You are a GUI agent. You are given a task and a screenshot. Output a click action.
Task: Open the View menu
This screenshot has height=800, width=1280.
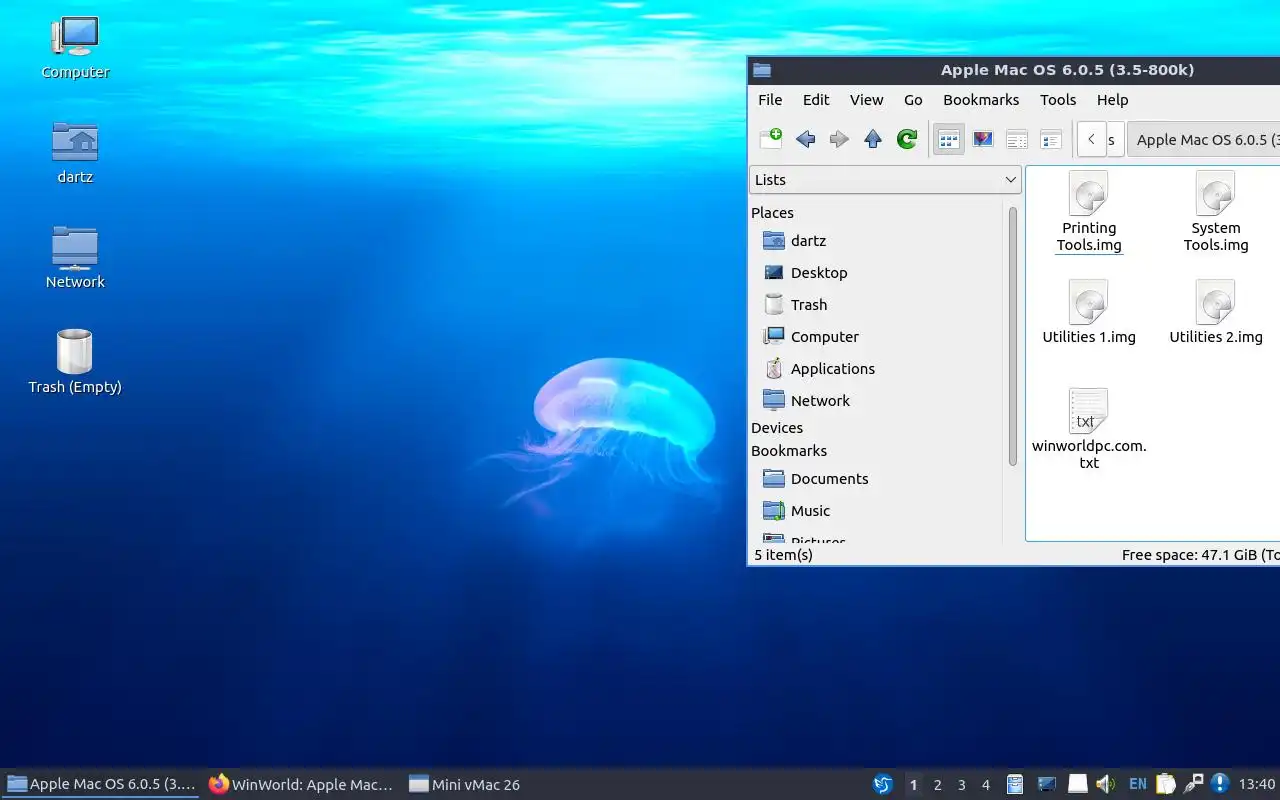point(866,100)
